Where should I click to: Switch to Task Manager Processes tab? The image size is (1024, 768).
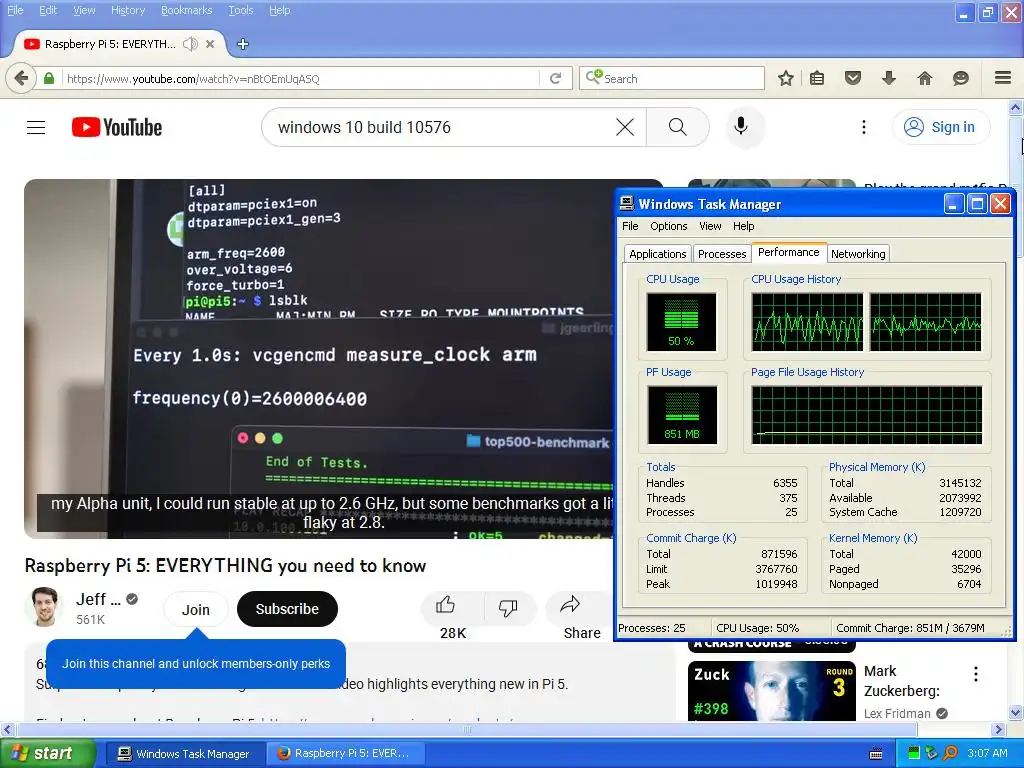(x=722, y=254)
